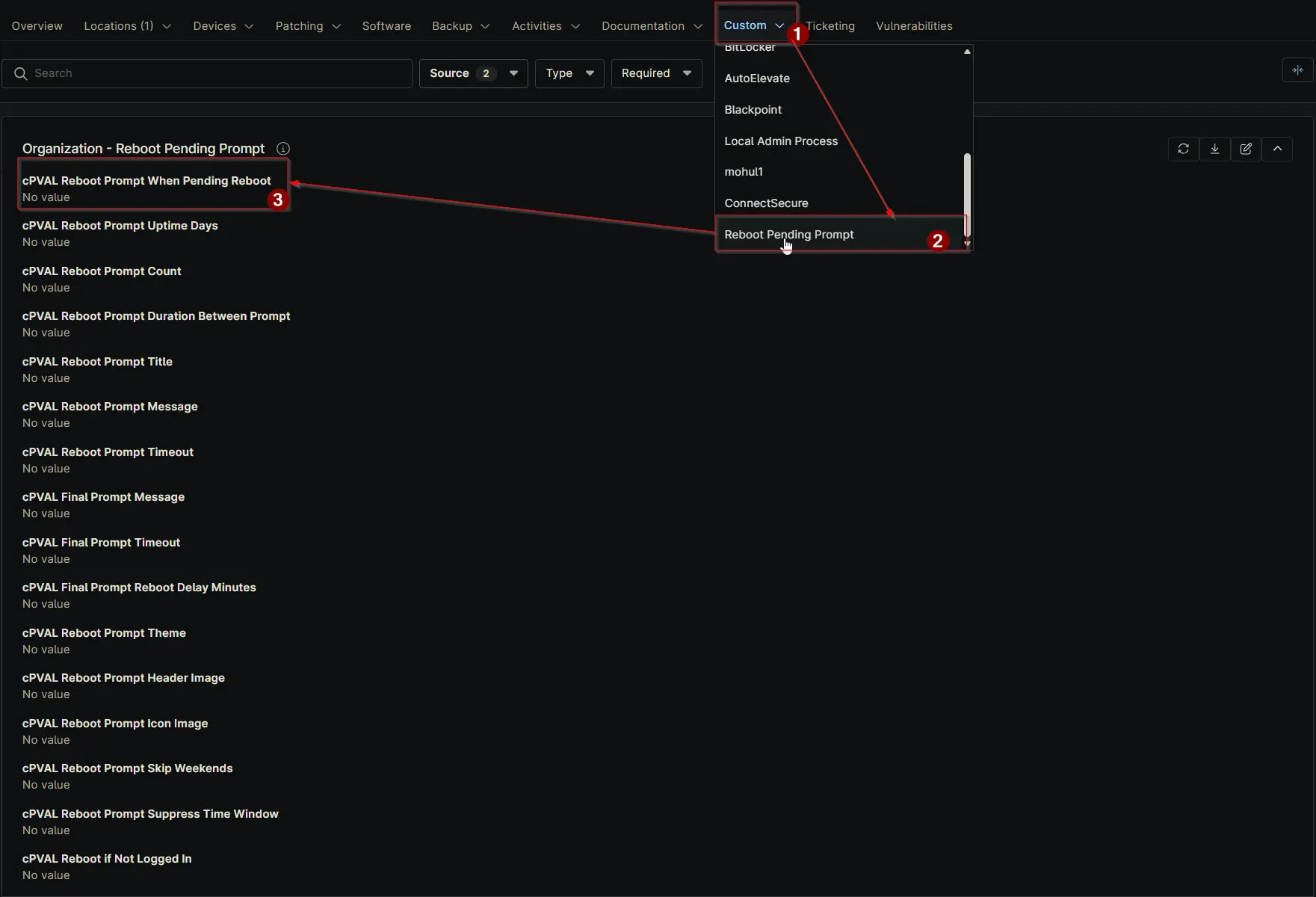
Task: Click the refresh icon in section header
Action: [1183, 149]
